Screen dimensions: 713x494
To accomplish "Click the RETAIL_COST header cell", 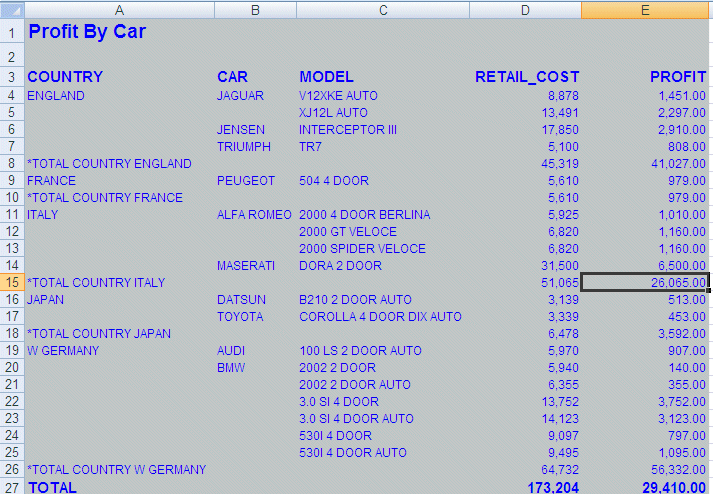I will (x=527, y=77).
